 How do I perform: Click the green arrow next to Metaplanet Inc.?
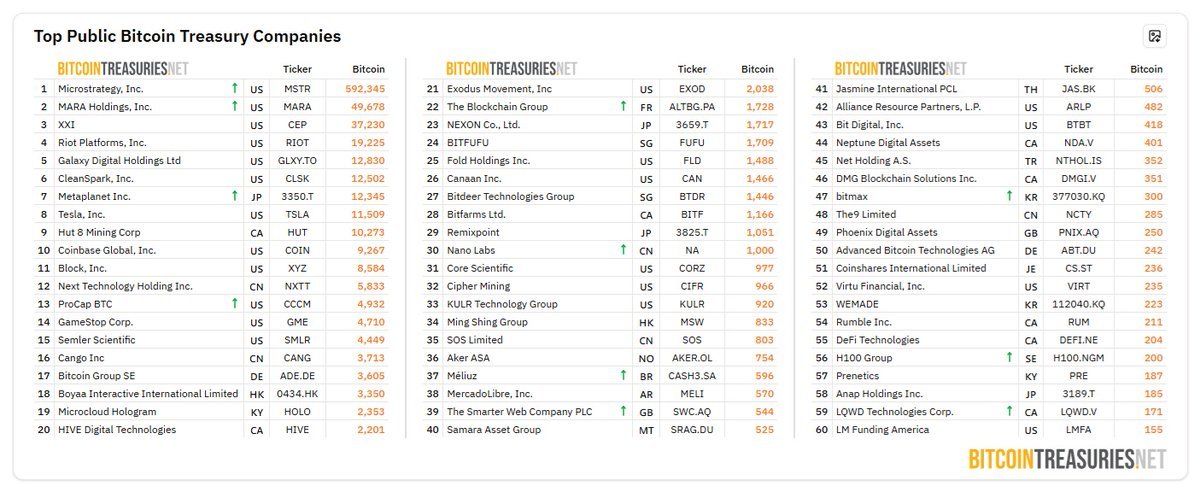pyautogui.click(x=234, y=197)
